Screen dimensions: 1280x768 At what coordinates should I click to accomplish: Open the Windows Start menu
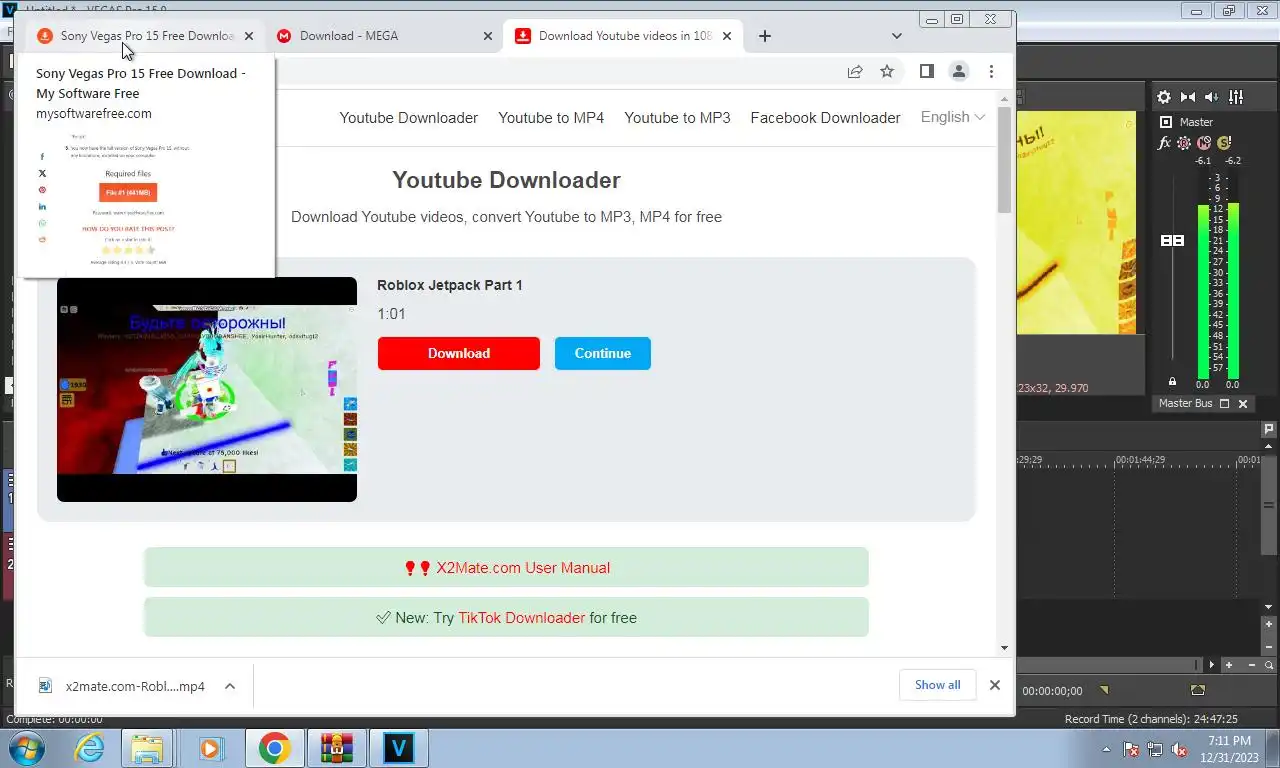(x=26, y=747)
